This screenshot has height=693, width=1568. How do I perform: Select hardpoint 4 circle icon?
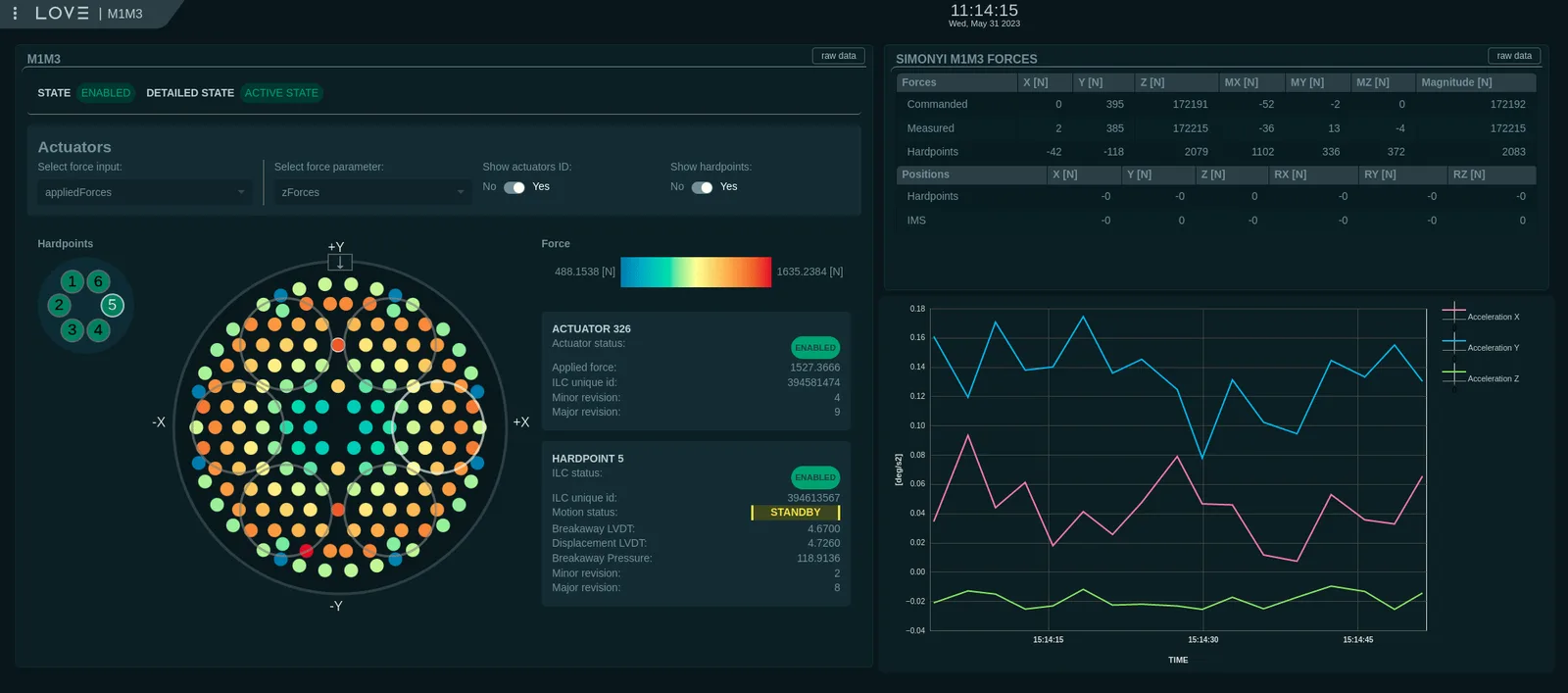(x=98, y=329)
